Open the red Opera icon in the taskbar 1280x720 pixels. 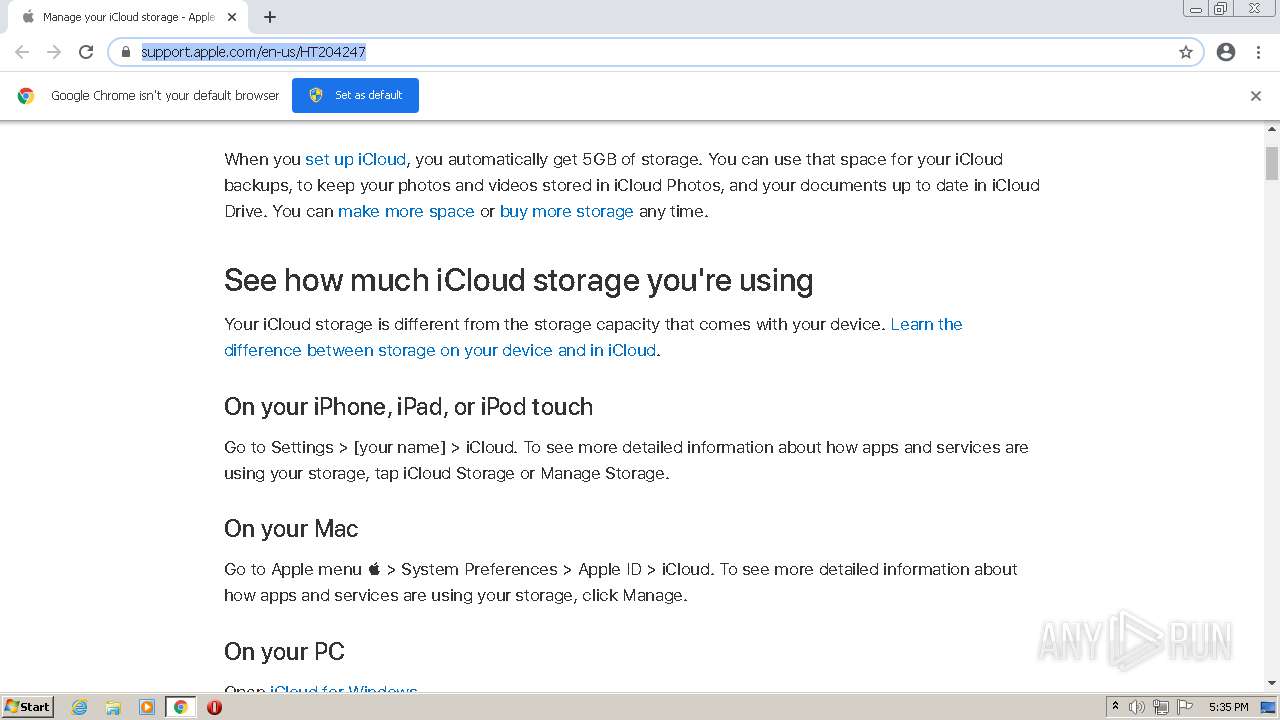214,707
